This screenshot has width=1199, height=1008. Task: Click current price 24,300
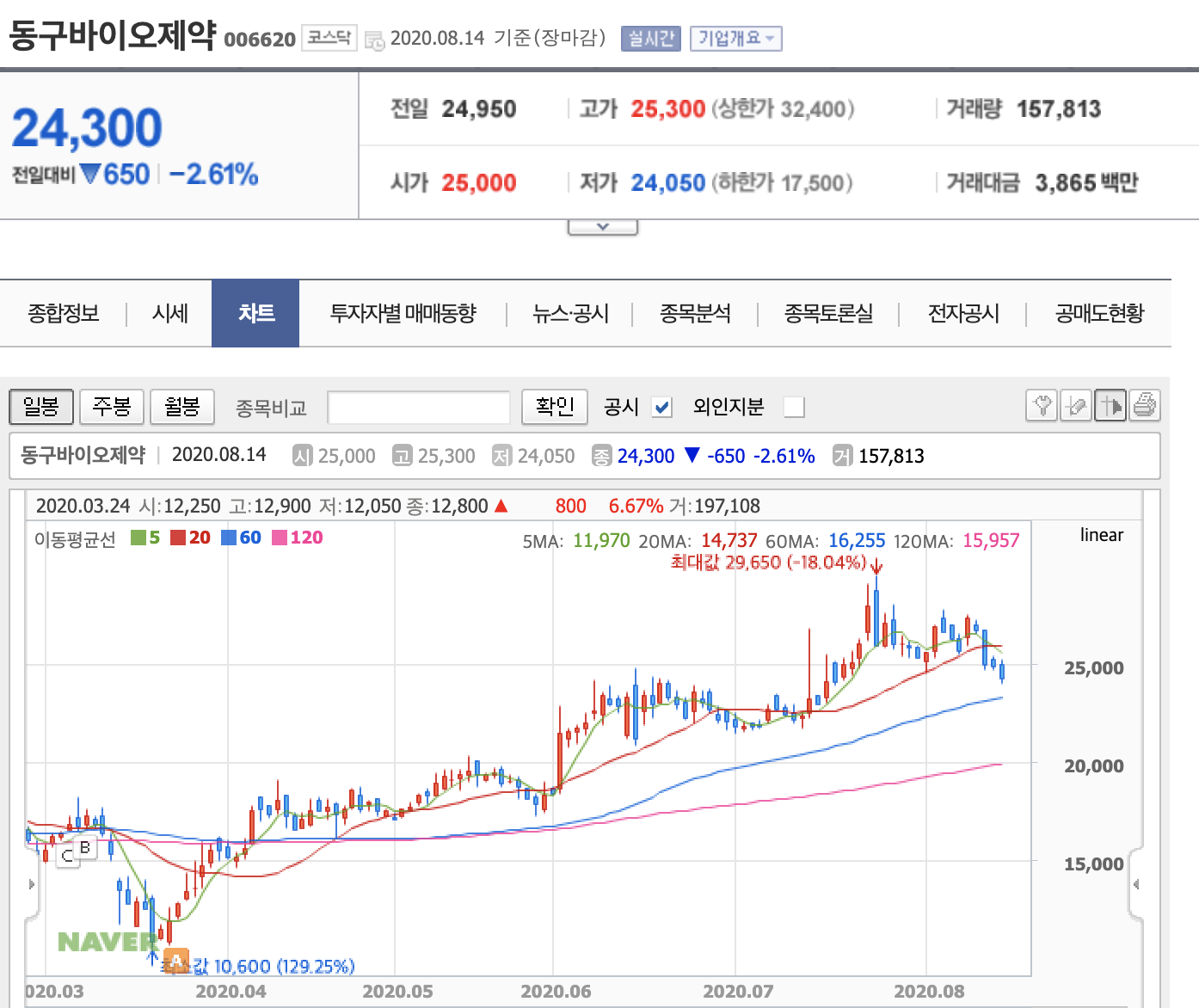point(87,128)
